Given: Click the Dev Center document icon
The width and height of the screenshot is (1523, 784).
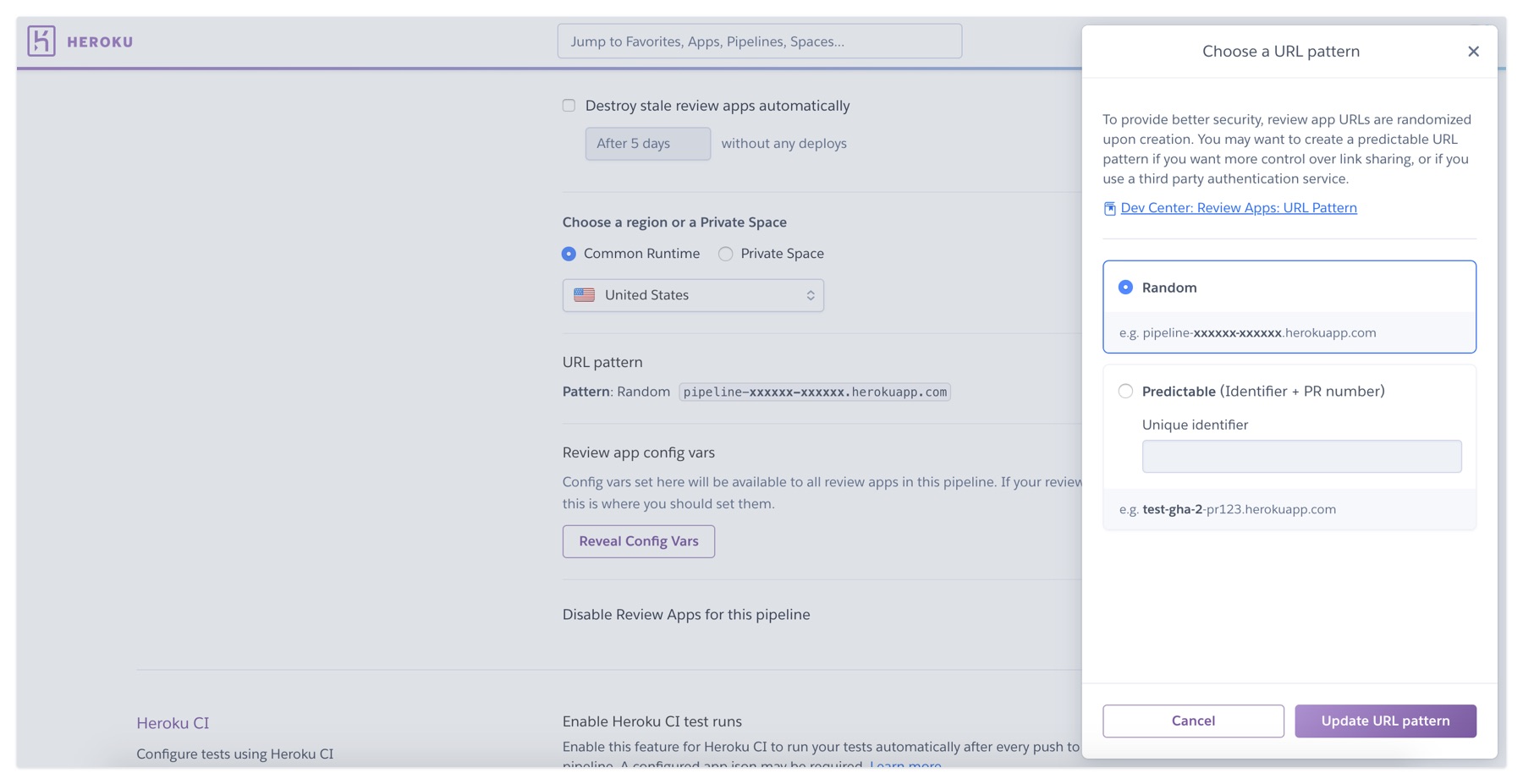Looking at the screenshot, I should pyautogui.click(x=1109, y=208).
